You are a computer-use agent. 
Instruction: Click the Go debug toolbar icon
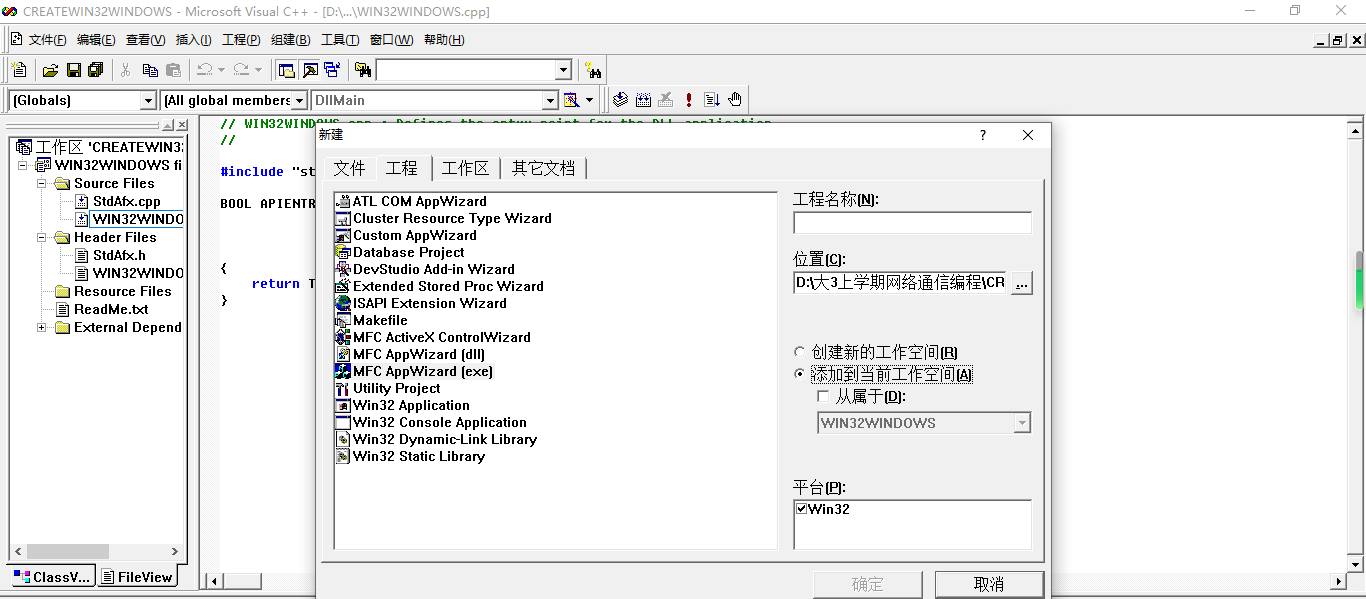(712, 100)
